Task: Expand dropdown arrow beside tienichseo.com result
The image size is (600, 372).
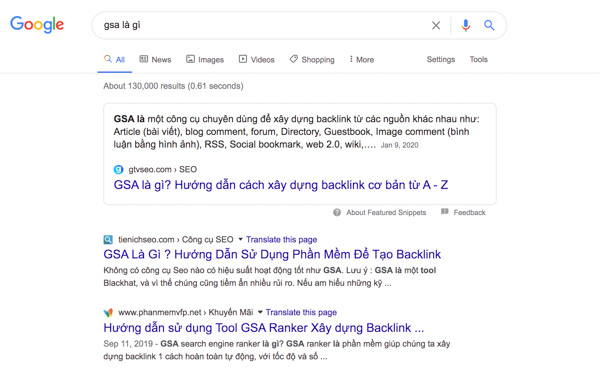Action: click(x=240, y=239)
